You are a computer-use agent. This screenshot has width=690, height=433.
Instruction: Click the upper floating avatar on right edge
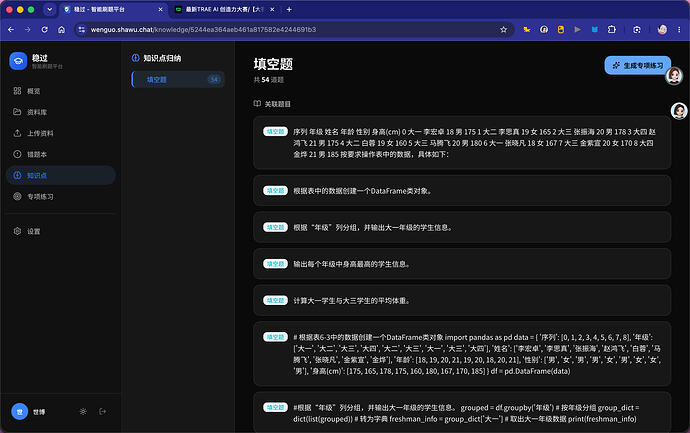coord(674,76)
